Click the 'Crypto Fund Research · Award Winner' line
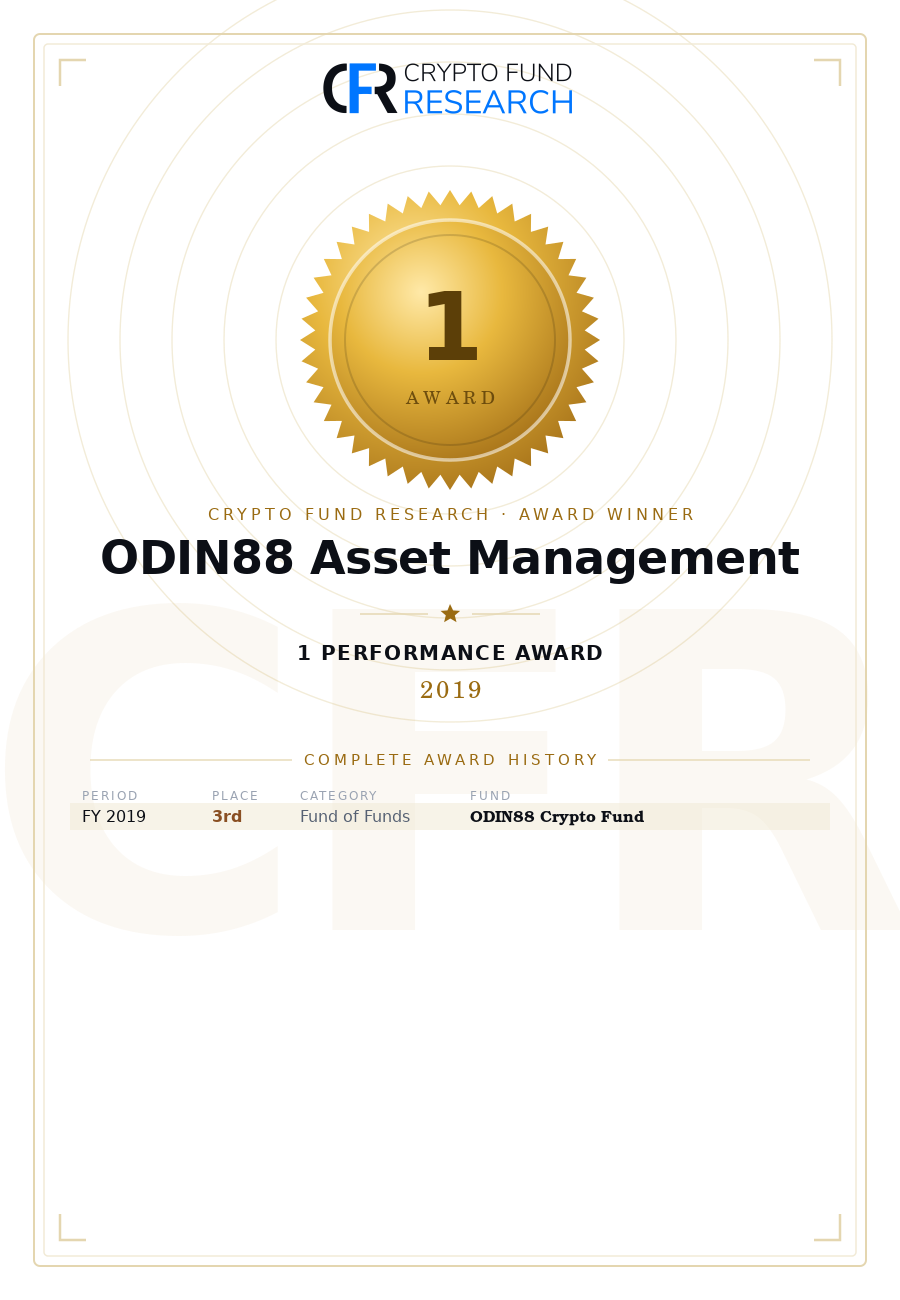This screenshot has width=900, height=1300. tap(450, 515)
